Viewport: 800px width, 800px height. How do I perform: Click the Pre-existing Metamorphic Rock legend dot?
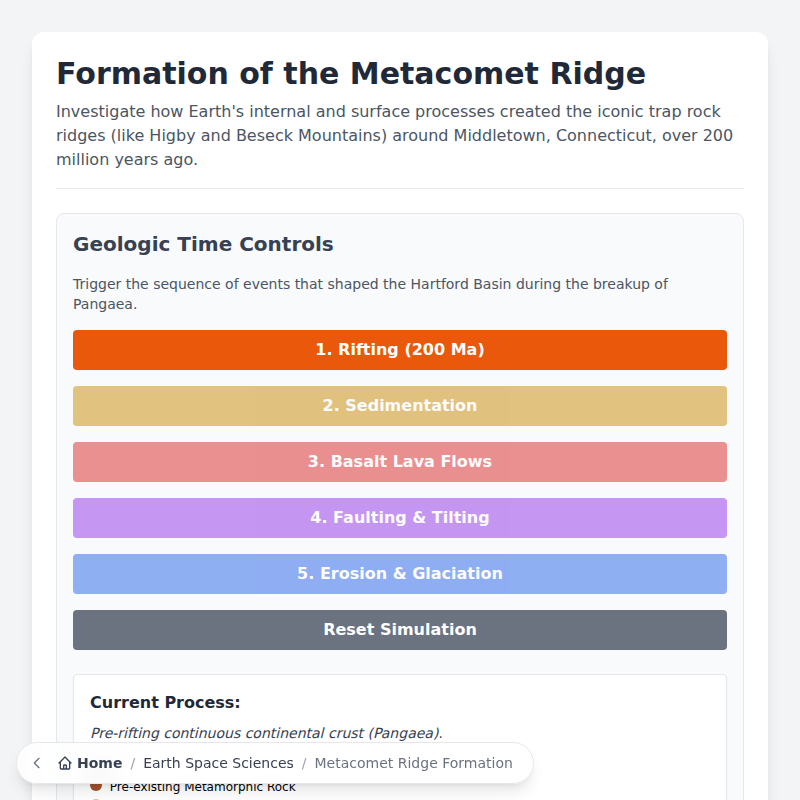(95, 786)
